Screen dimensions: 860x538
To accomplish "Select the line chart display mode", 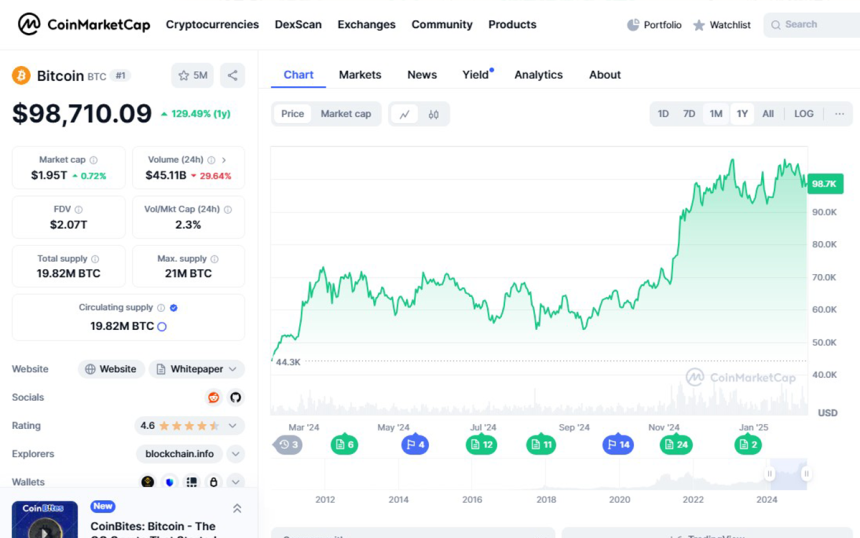I will (404, 114).
